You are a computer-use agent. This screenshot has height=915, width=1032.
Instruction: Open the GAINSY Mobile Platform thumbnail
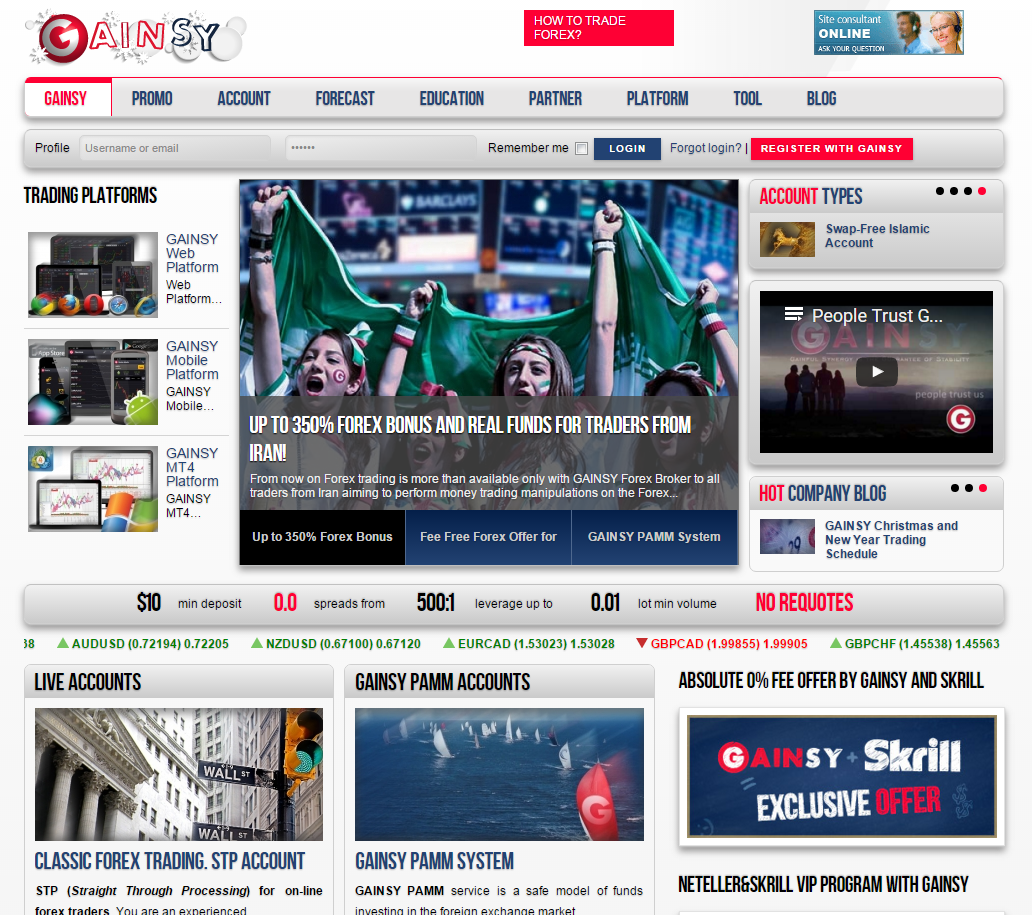pyautogui.click(x=93, y=382)
